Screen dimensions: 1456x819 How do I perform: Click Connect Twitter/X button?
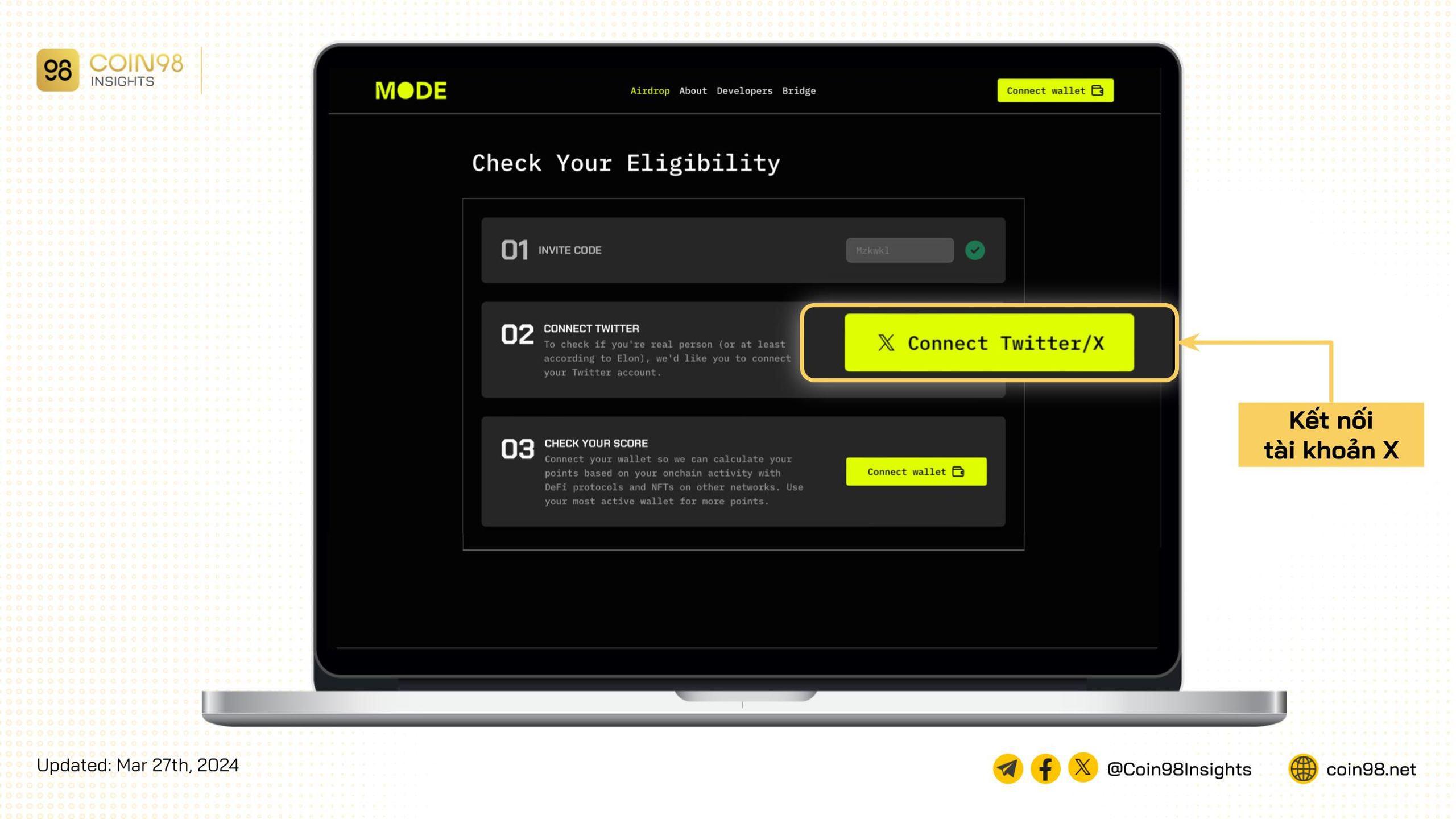989,342
